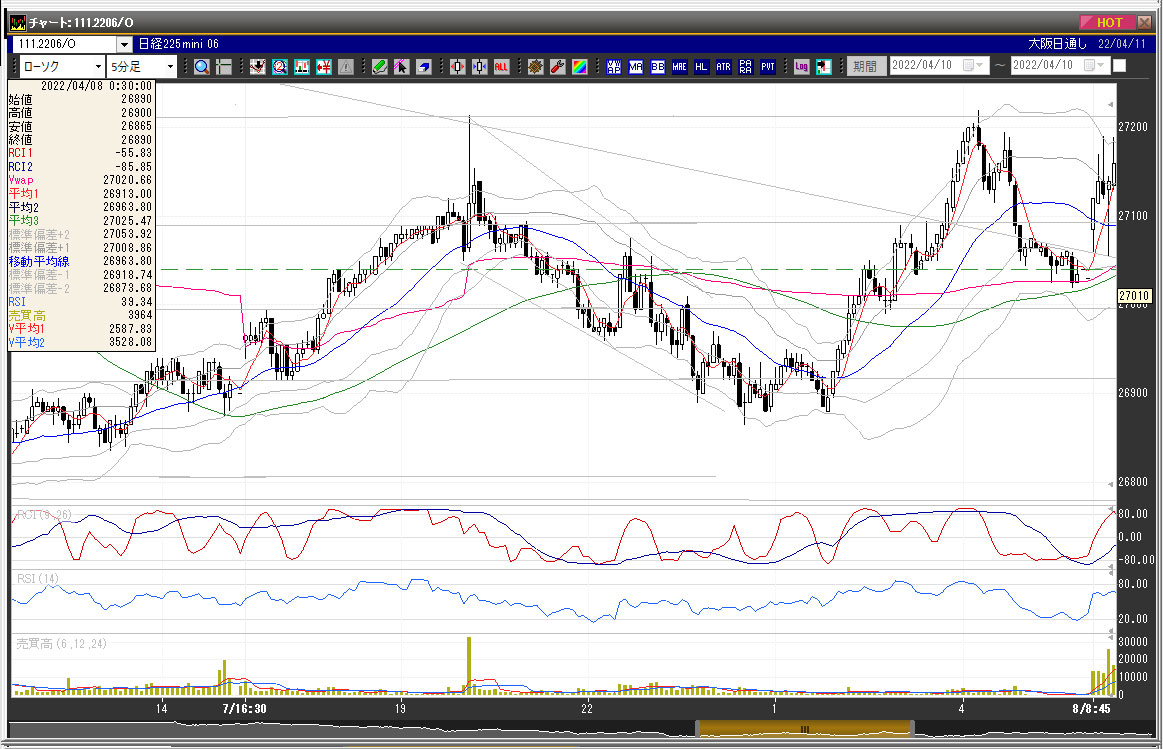
Task: Open the end date calendar dropdown
Action: pos(1095,65)
